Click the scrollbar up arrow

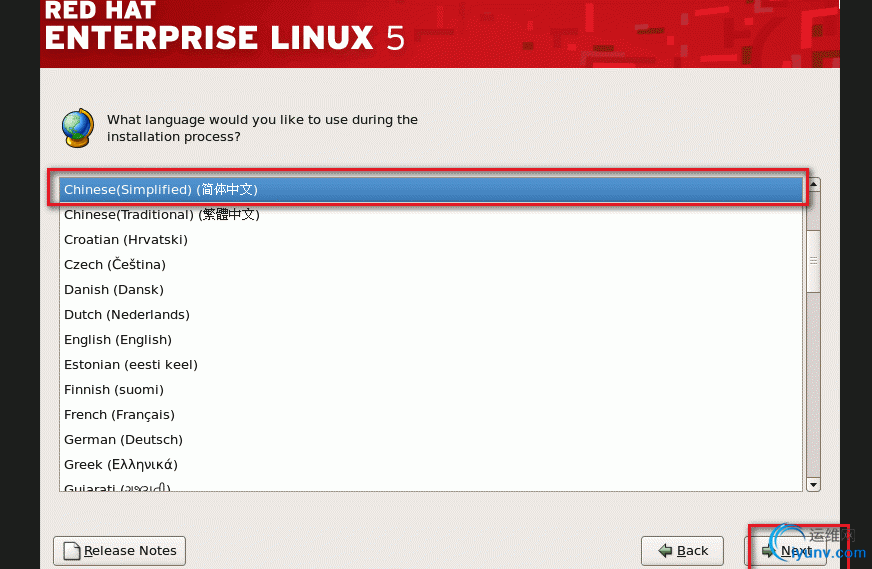(x=814, y=185)
